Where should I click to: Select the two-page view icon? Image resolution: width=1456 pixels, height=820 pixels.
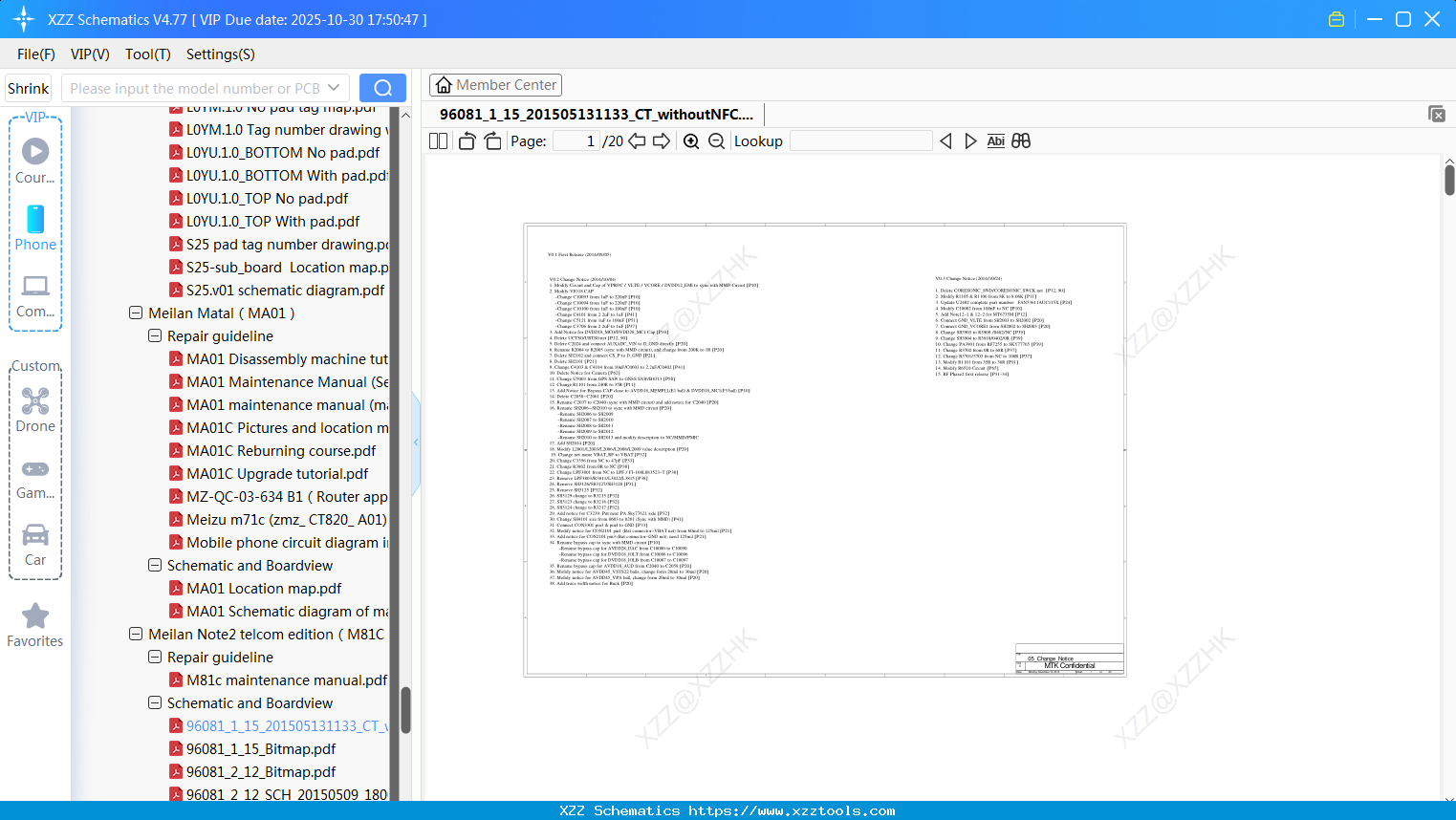point(437,140)
